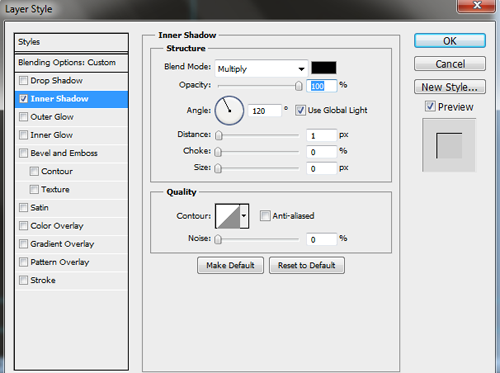Click the Cancel button
The image size is (500, 373).
tap(450, 64)
